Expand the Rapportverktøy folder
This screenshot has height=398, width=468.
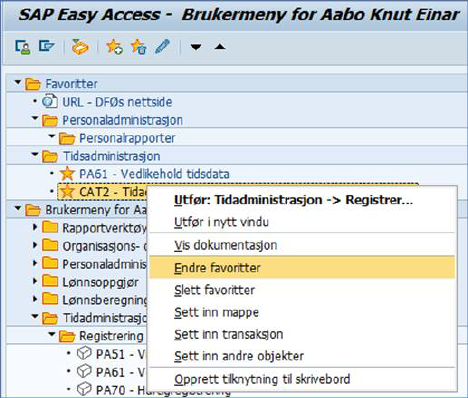35,227
